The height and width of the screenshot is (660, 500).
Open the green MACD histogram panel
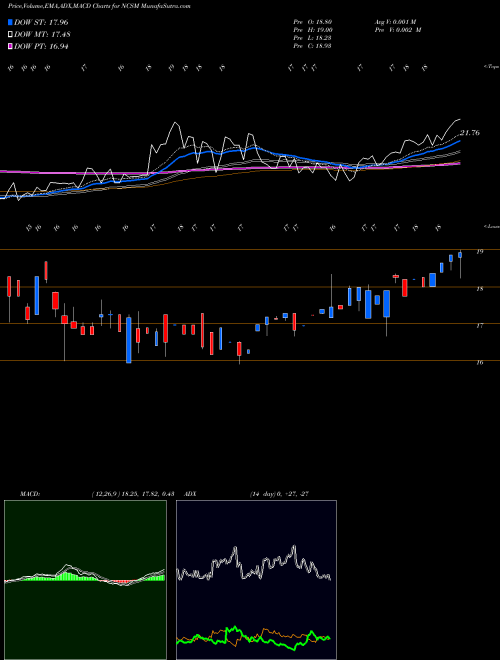coord(85,580)
